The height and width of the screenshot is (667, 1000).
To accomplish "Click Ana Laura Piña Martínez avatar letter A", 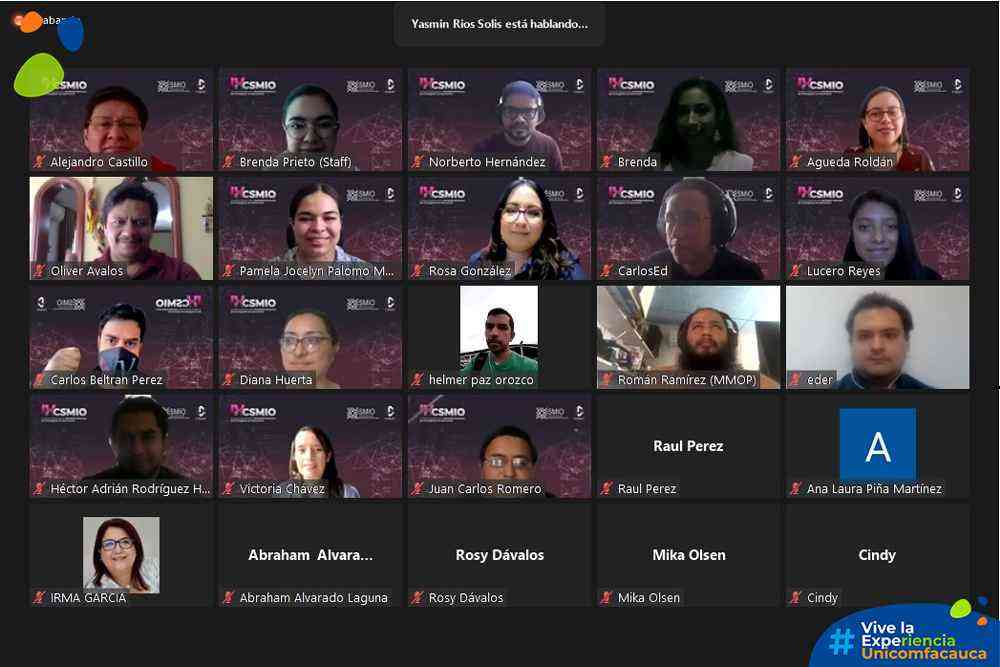I will pos(878,445).
